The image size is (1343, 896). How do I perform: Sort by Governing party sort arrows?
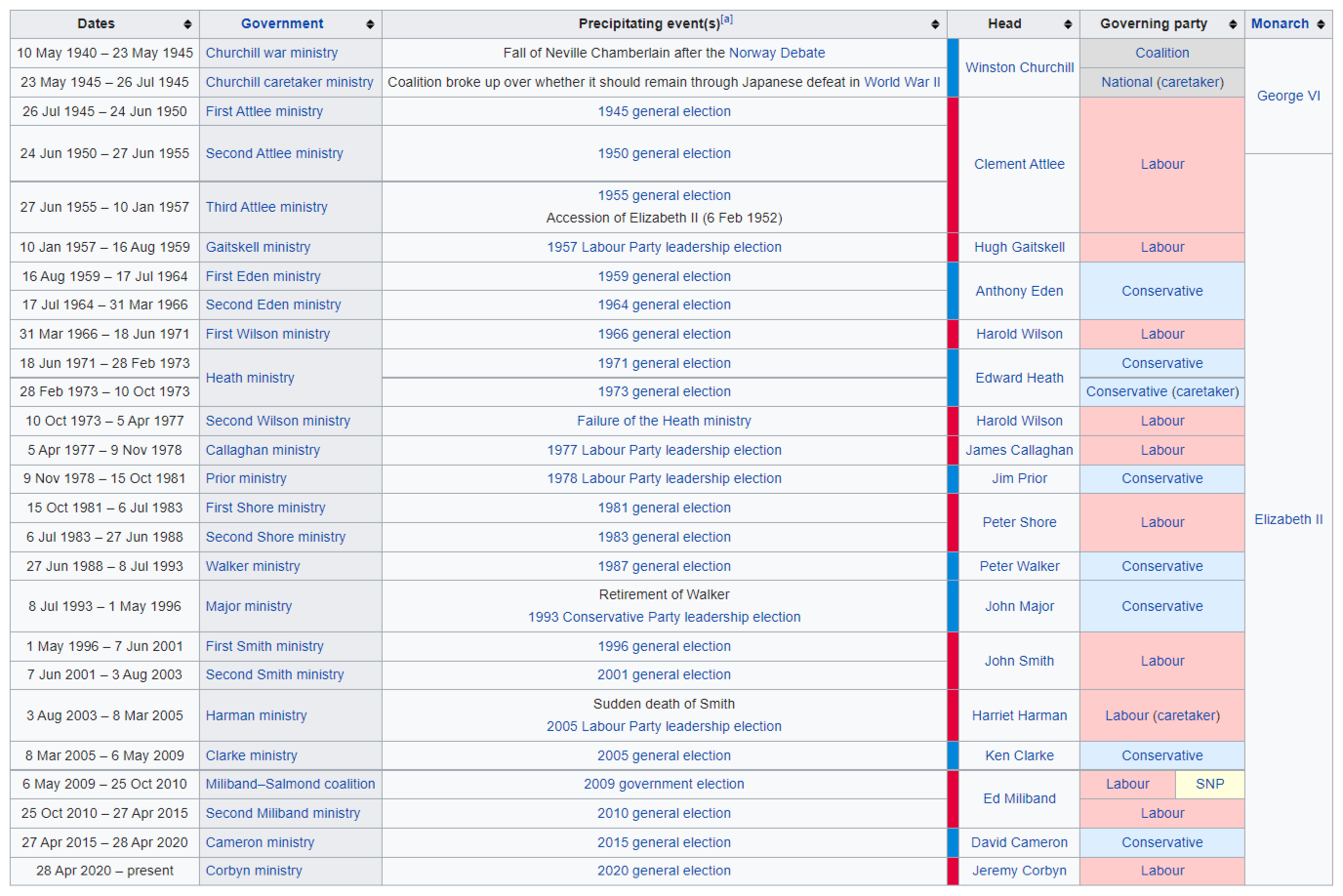(1233, 24)
